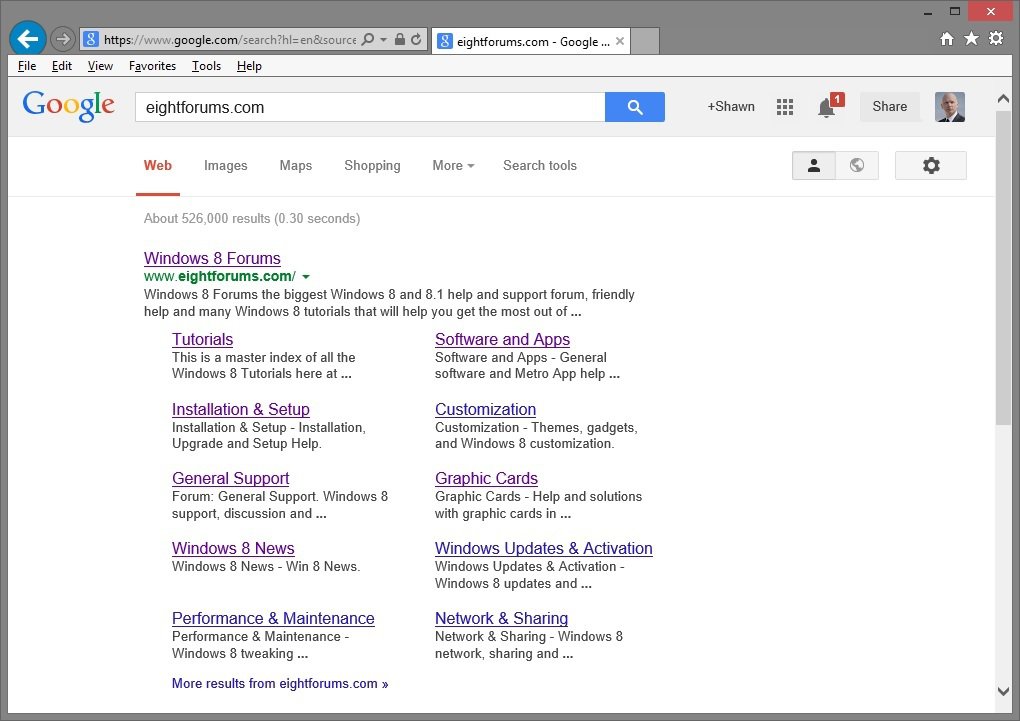The width and height of the screenshot is (1020, 721).
Task: Click the browser Back arrow button
Action: pyautogui.click(x=28, y=39)
